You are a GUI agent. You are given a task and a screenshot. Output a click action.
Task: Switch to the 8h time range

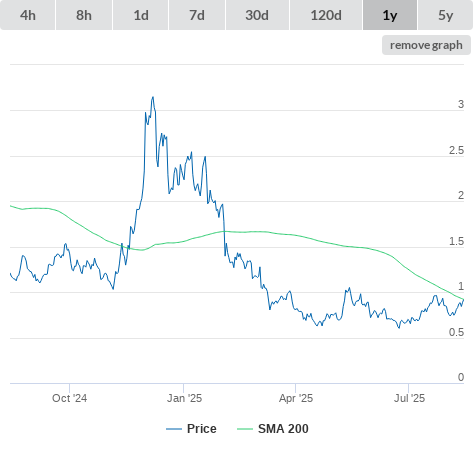coord(84,15)
